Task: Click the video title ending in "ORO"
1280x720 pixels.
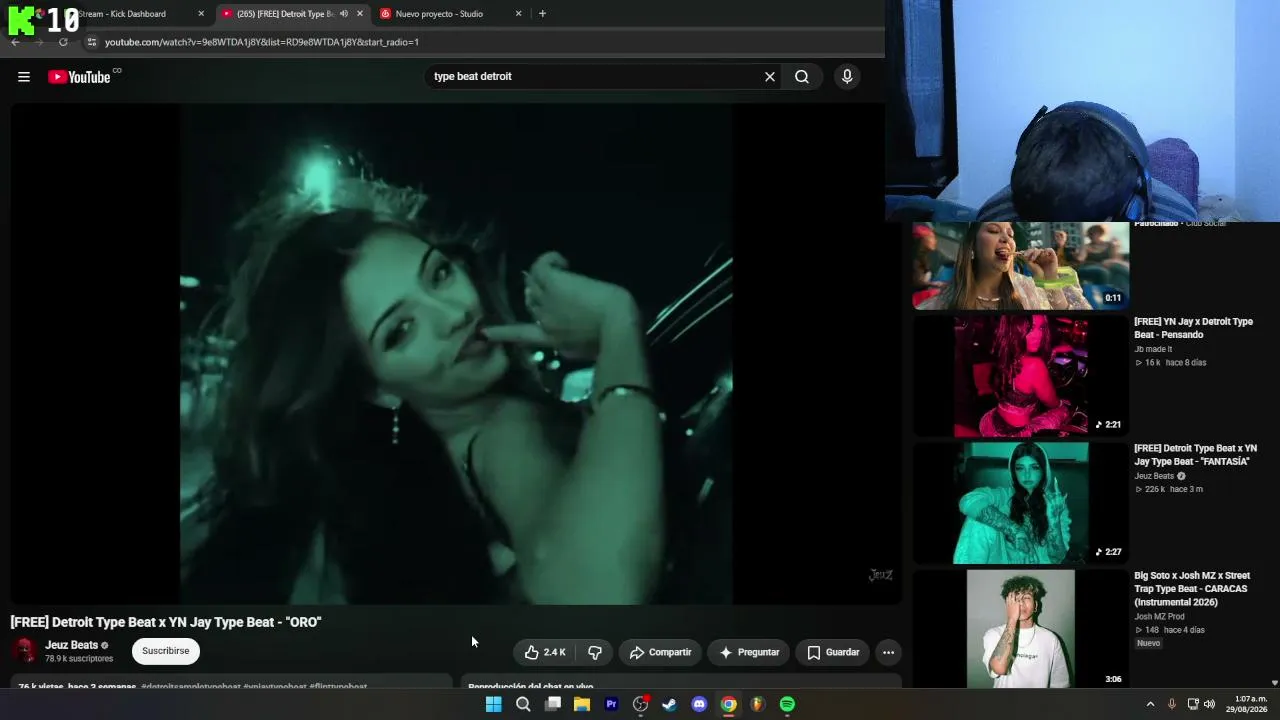Action: (x=166, y=622)
